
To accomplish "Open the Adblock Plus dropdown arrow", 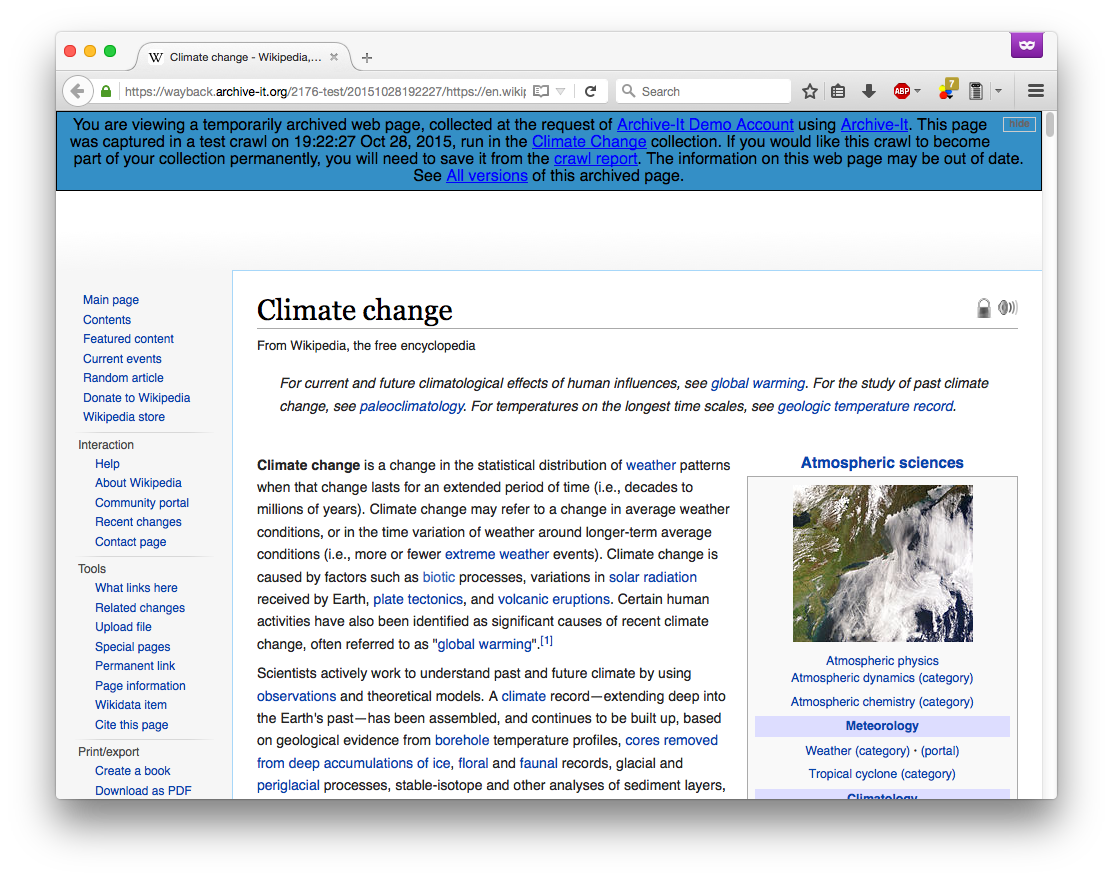I will pos(918,91).
